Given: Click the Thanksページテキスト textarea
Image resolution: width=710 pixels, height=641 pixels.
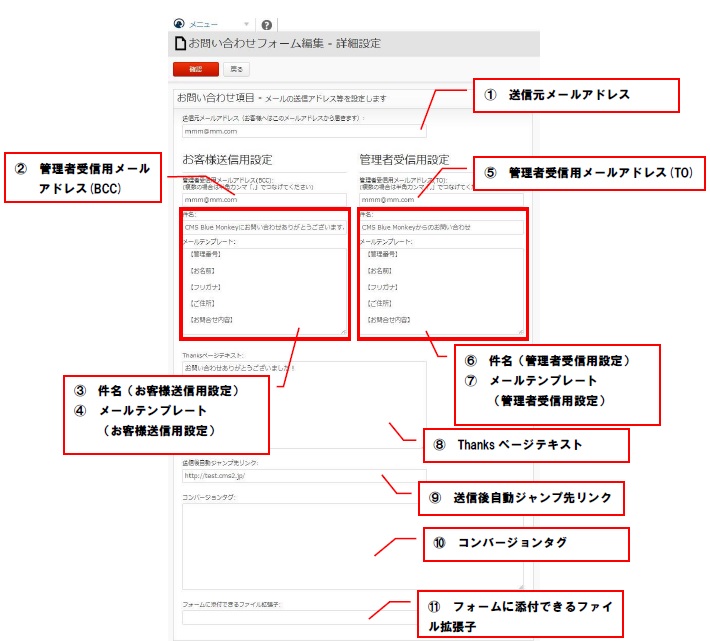Looking at the screenshot, I should click(x=304, y=405).
